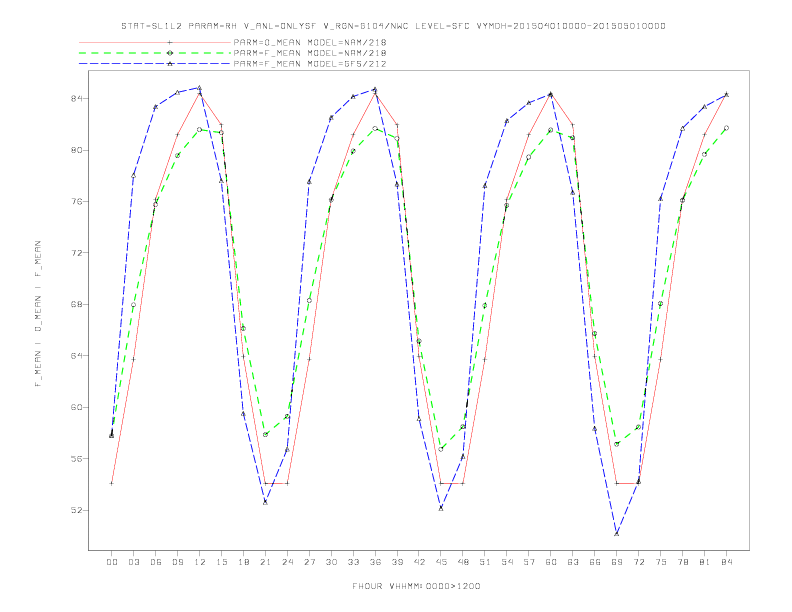Image resolution: width=792 pixels, height=612 pixels.
Task: Click the FHOUR VHHMM:0000>1200 axis label
Action: click(416, 586)
